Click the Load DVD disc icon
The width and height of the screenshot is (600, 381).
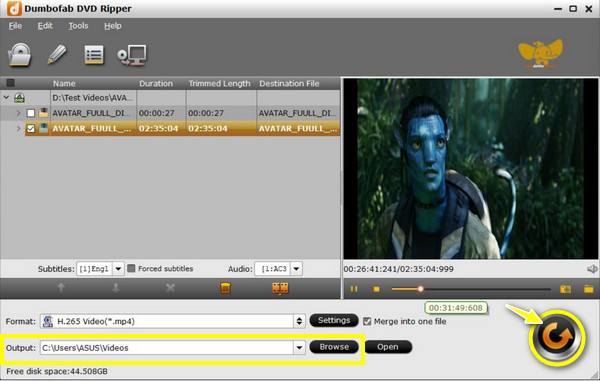tap(20, 55)
